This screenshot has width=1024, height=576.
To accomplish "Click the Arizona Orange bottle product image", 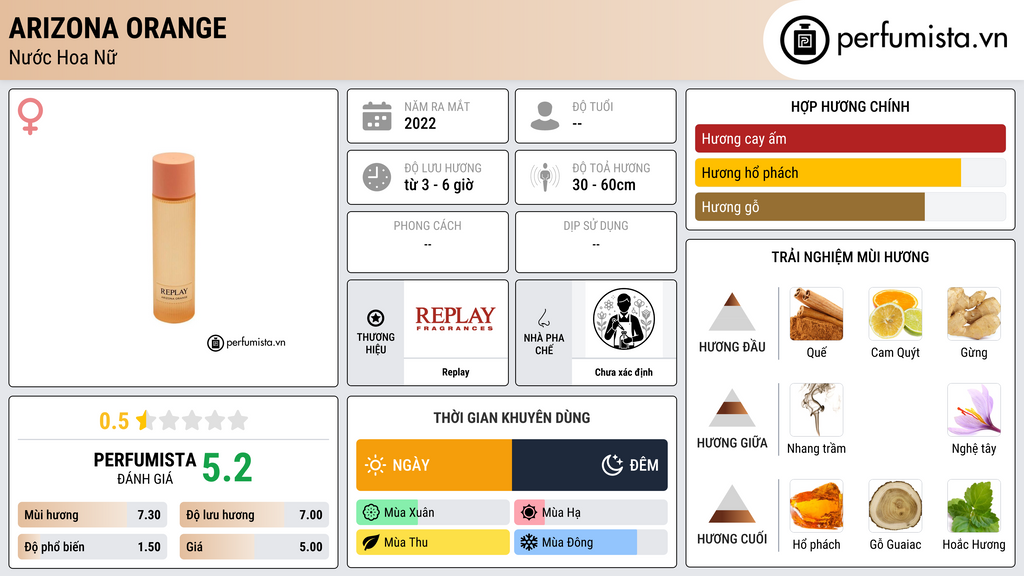I will (x=174, y=238).
